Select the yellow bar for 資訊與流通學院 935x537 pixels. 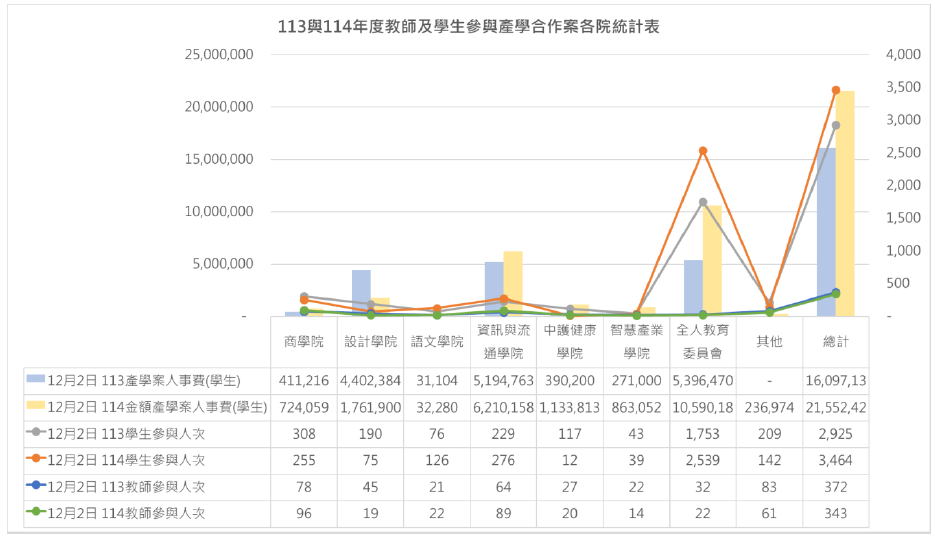(x=513, y=283)
